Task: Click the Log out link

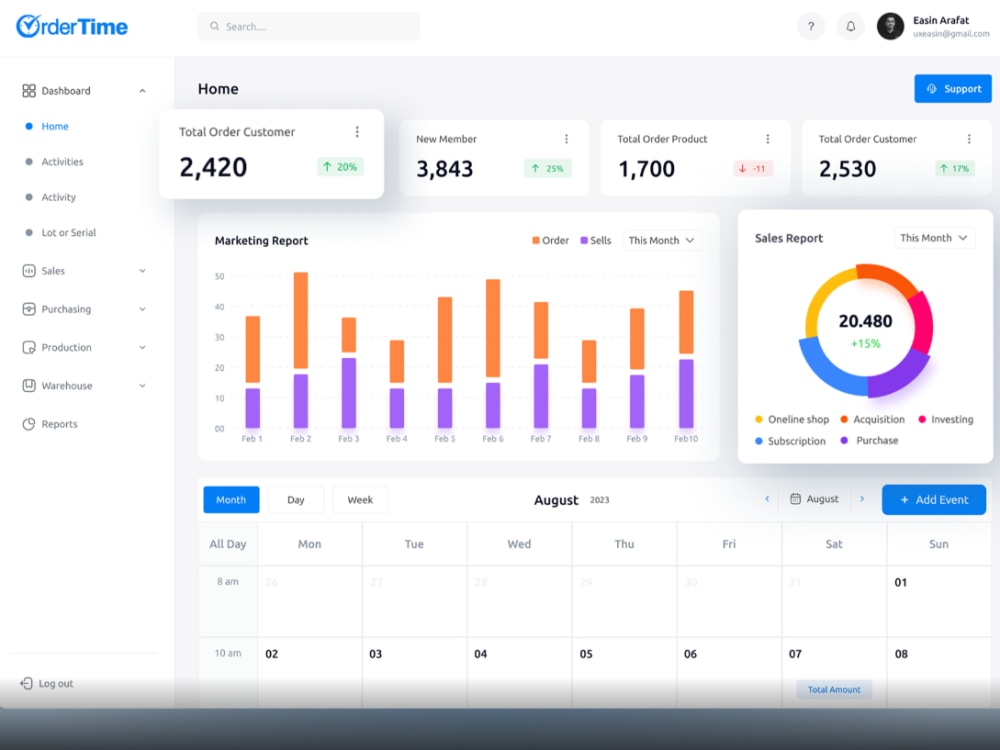Action: pyautogui.click(x=47, y=683)
